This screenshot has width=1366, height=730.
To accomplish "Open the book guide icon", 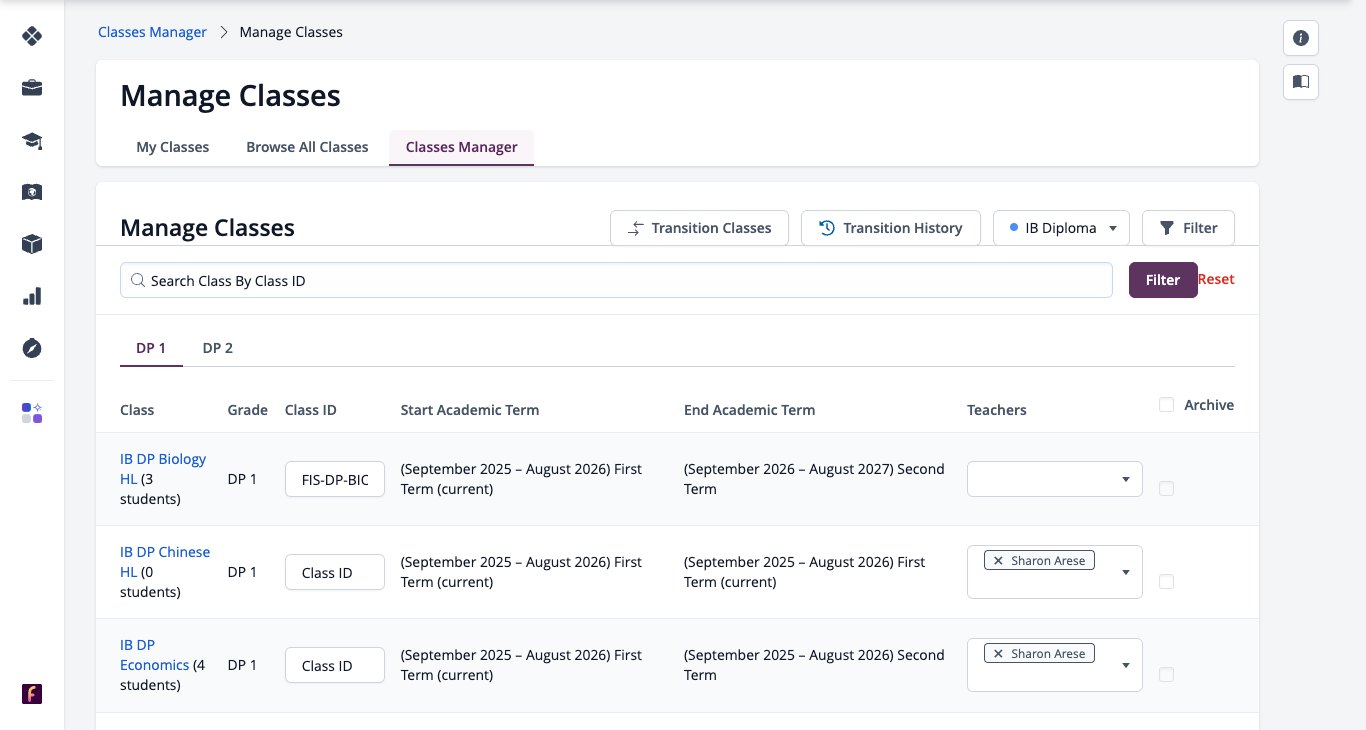I will 1301,82.
